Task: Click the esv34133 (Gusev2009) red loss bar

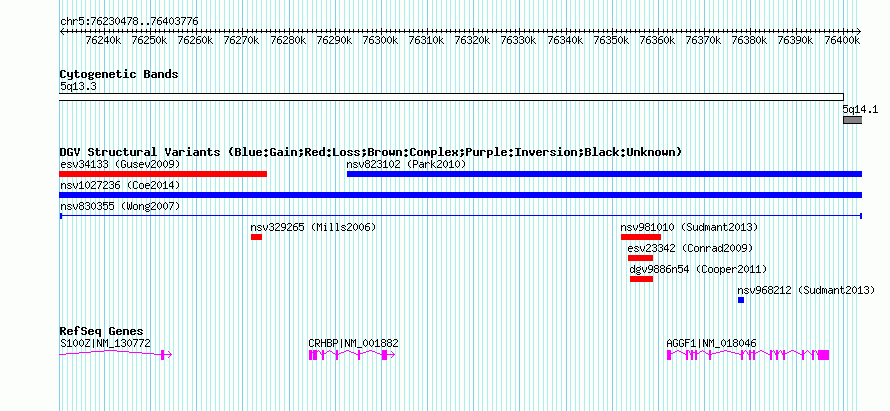Action: pos(163,174)
